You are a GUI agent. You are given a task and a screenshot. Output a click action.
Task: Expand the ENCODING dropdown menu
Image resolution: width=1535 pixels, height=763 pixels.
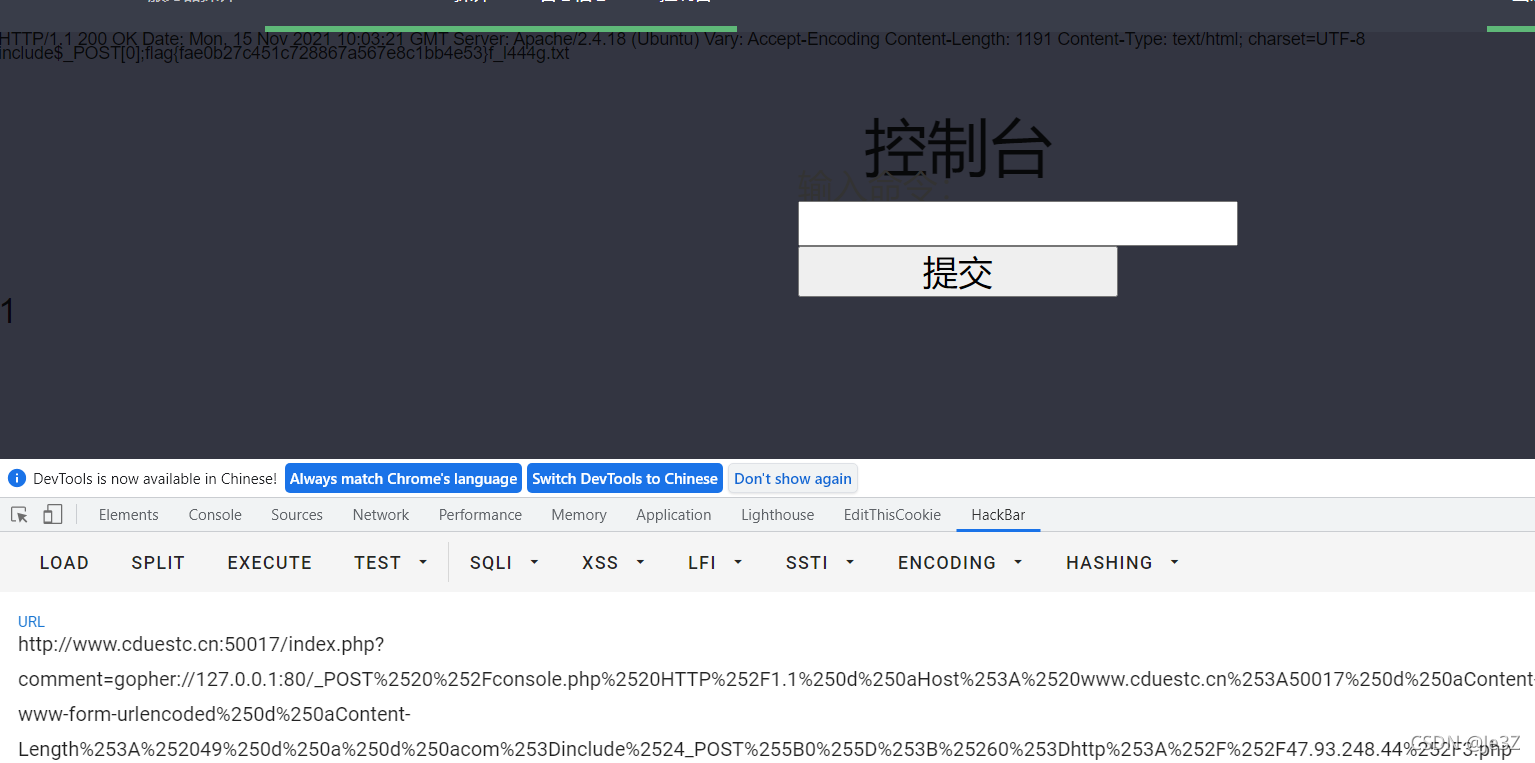[960, 563]
